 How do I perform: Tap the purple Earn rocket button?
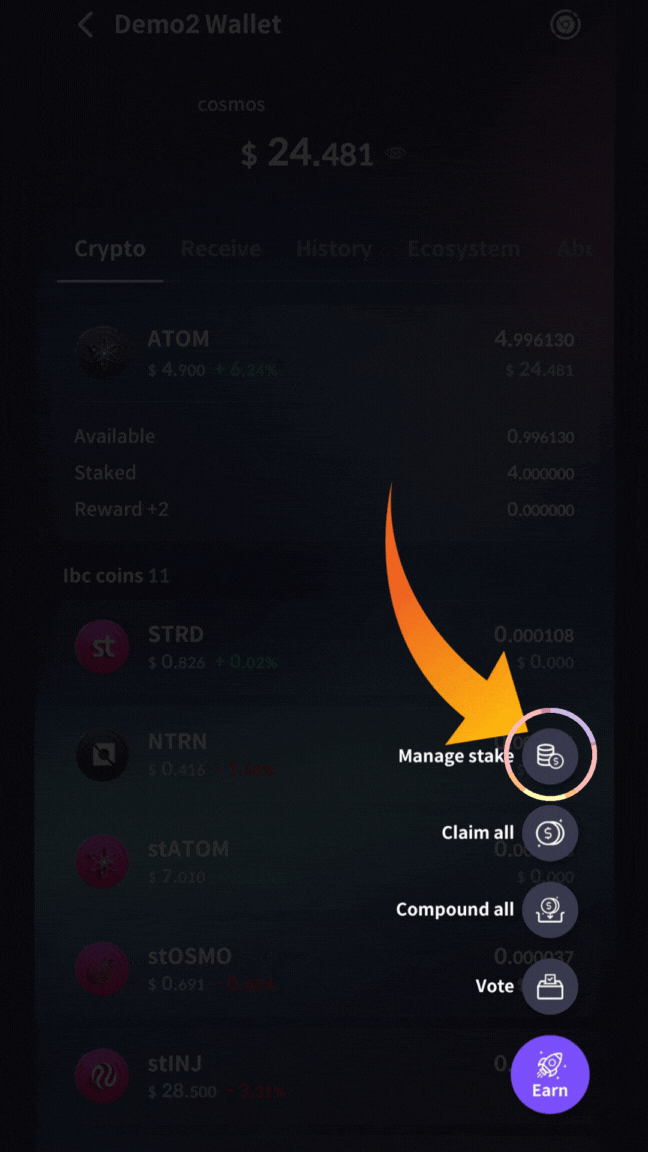tap(550, 1074)
